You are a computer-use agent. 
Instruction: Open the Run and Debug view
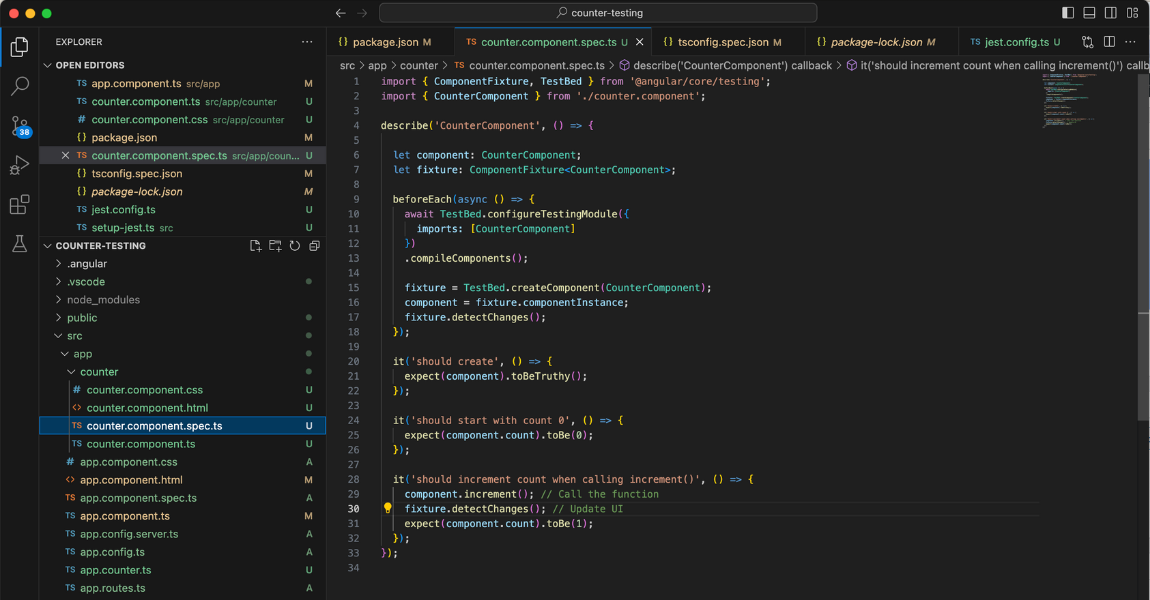coord(19,165)
